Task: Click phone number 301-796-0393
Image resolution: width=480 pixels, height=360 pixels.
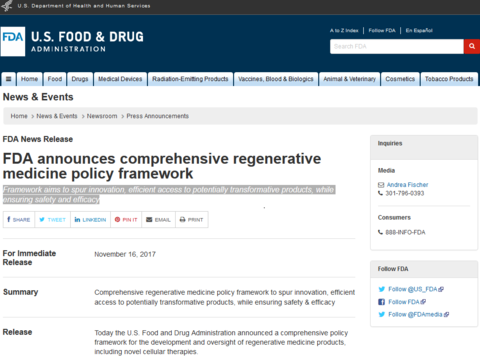Action: (x=405, y=193)
